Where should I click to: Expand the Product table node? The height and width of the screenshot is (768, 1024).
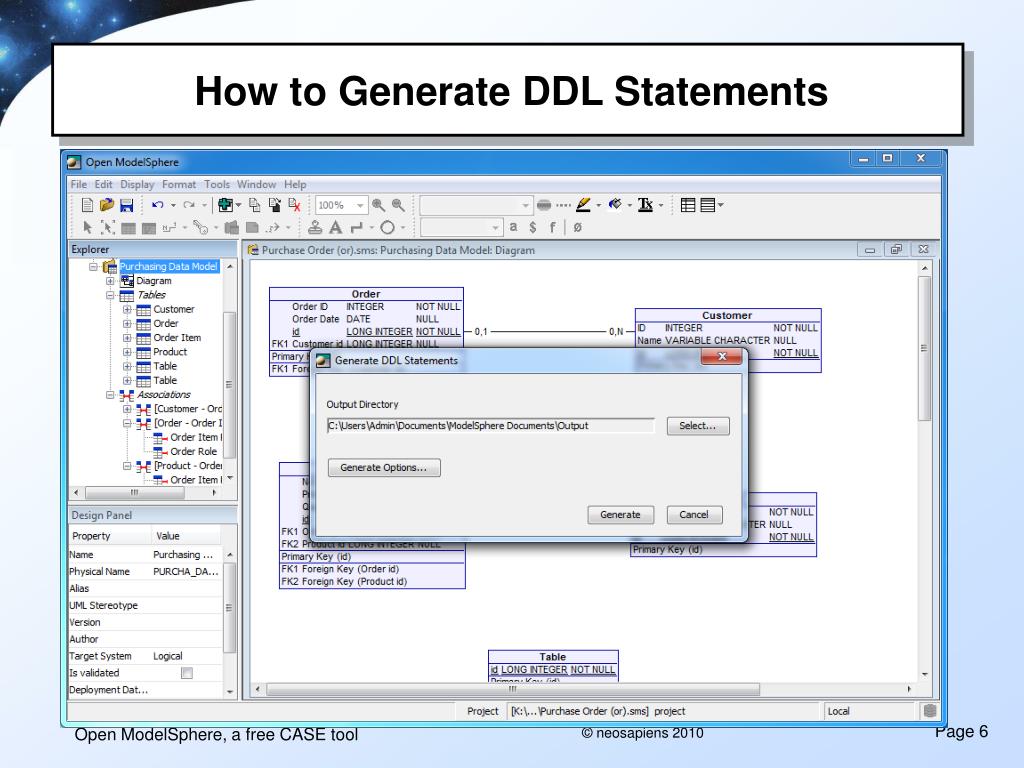coord(127,352)
